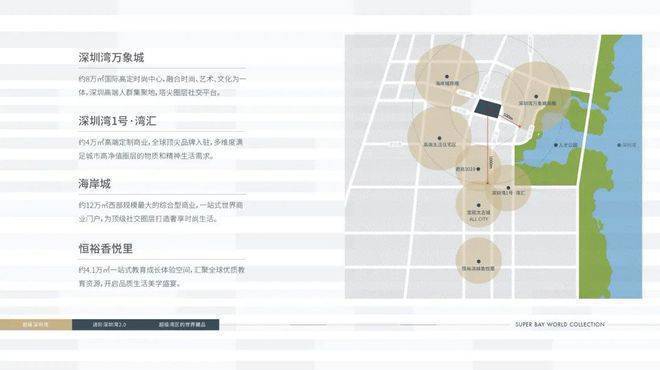660x370 pixels.
Task: Click the 恒裕香悦里 section heading
Action: 106,248
